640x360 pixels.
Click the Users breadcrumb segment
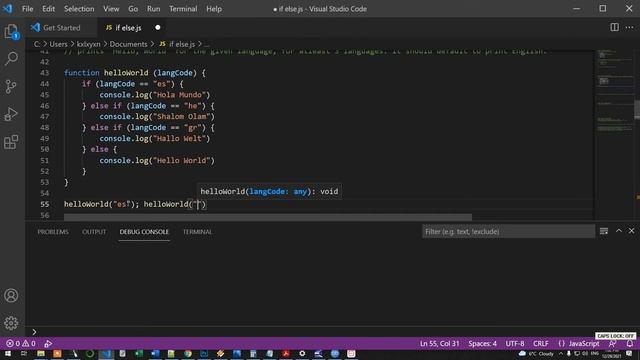[58, 44]
